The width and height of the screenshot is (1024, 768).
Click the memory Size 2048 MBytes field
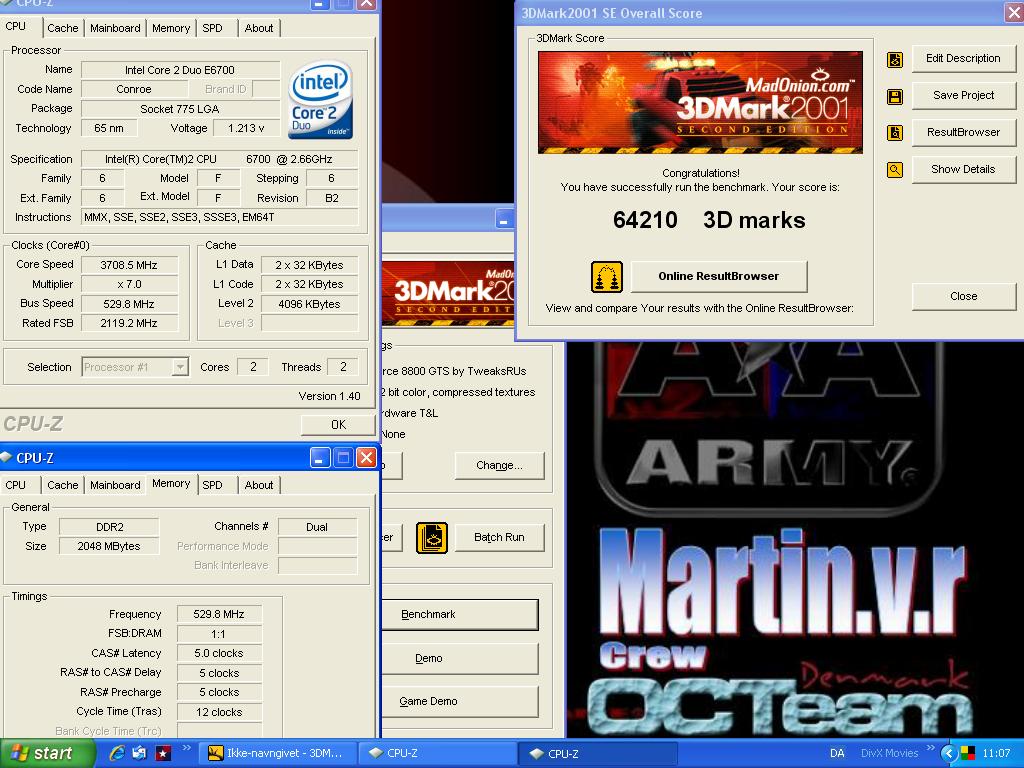click(109, 547)
